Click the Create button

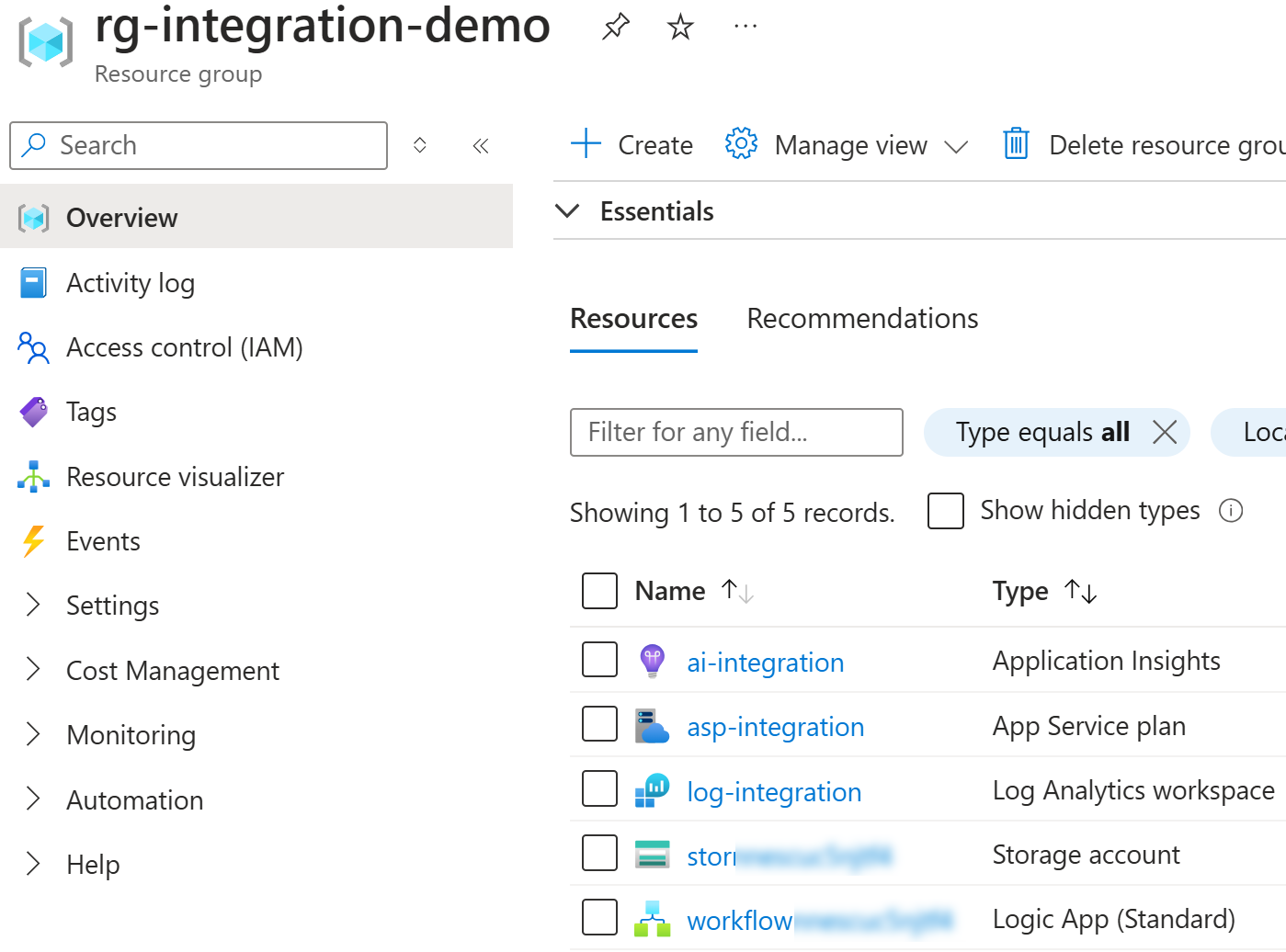(632, 145)
